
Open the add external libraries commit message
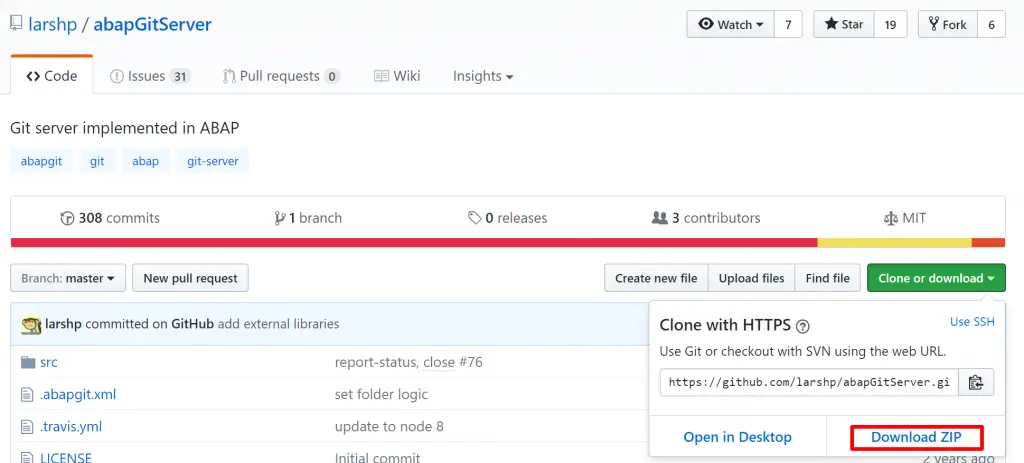[x=278, y=324]
